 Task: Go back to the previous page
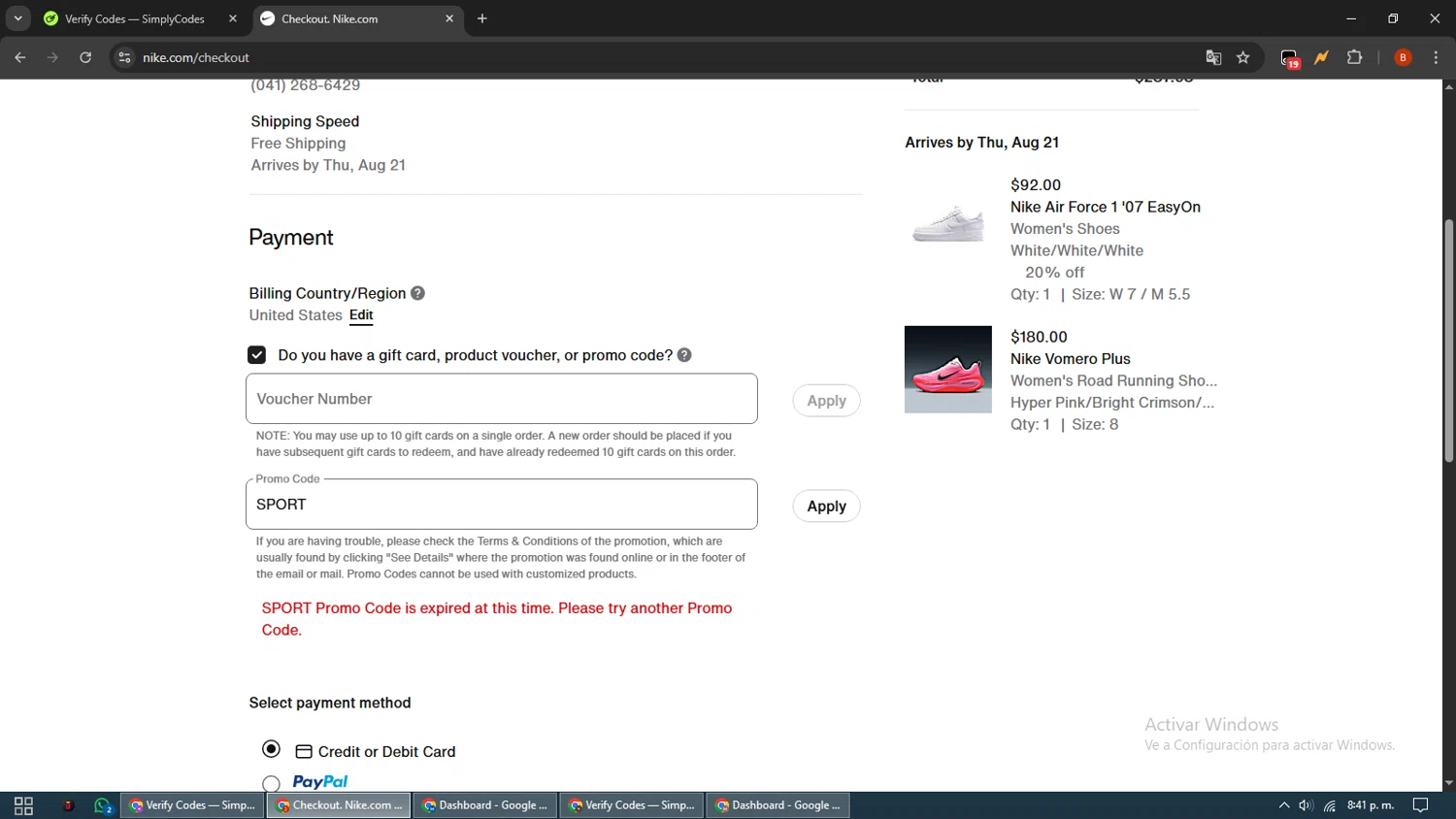click(20, 57)
